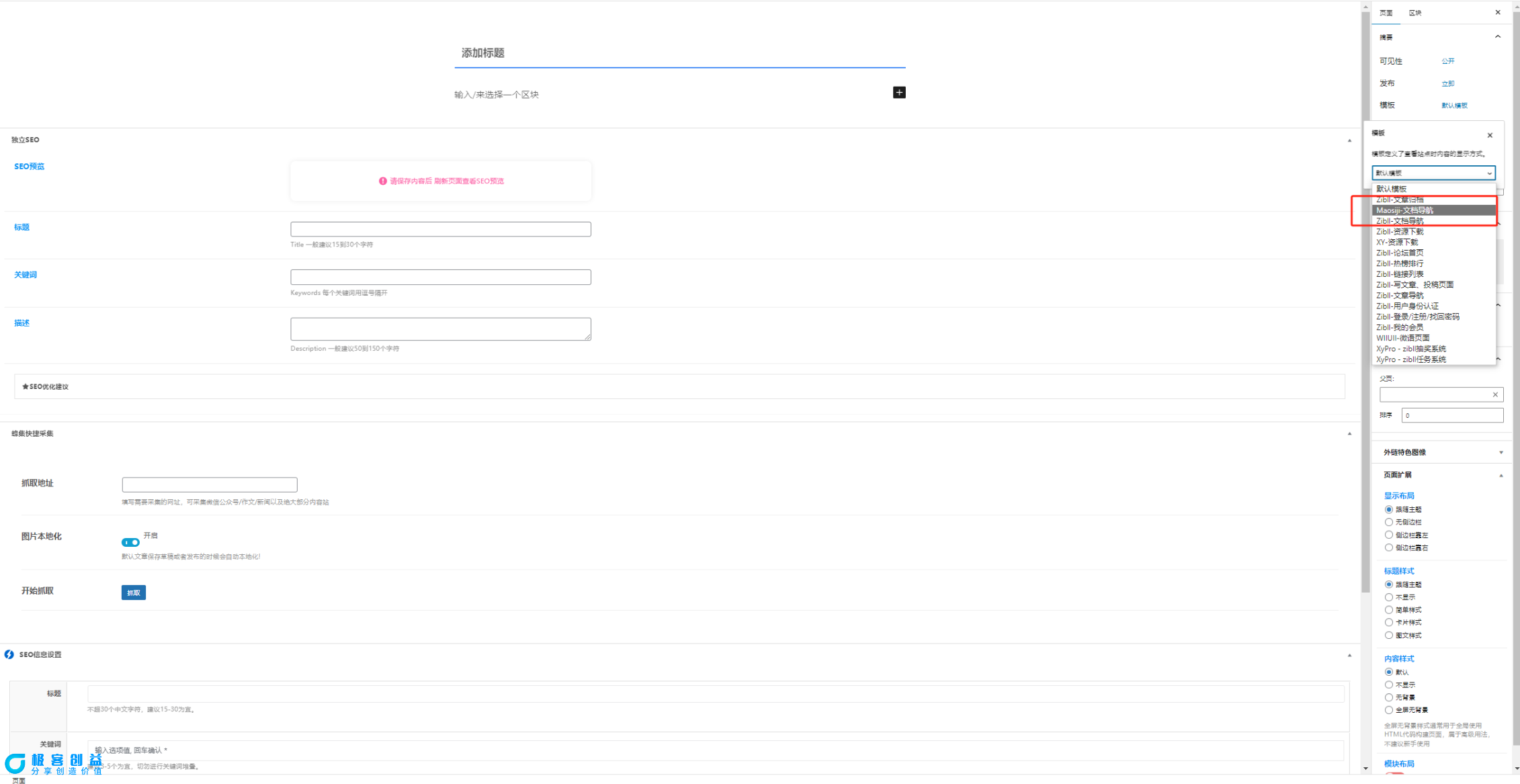This screenshot has height=784, width=1520.
Task: Click the 抓取 fetch button
Action: click(133, 593)
